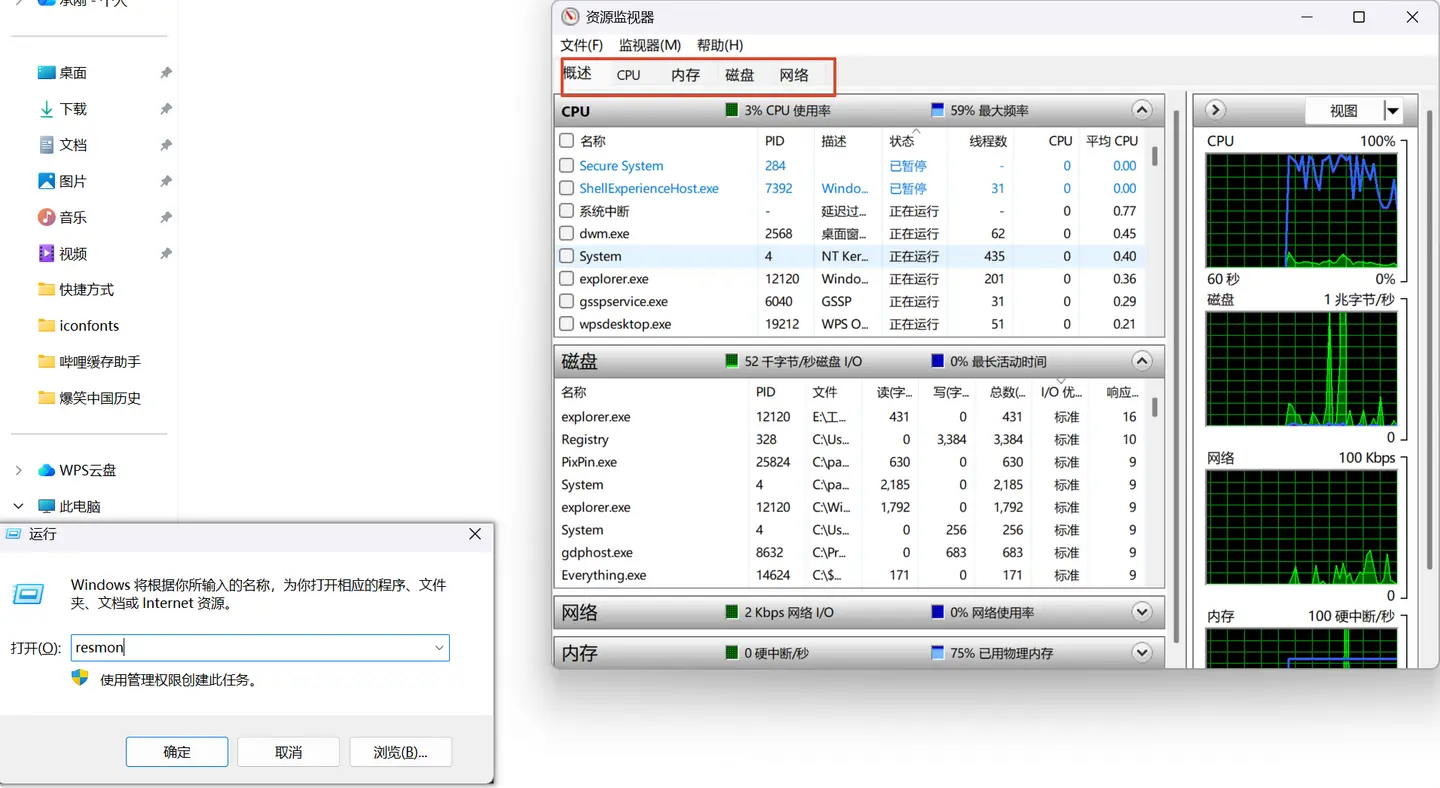Tick the 系统中断 process checkbox
Screen dimensions: 1440x788
pos(566,211)
